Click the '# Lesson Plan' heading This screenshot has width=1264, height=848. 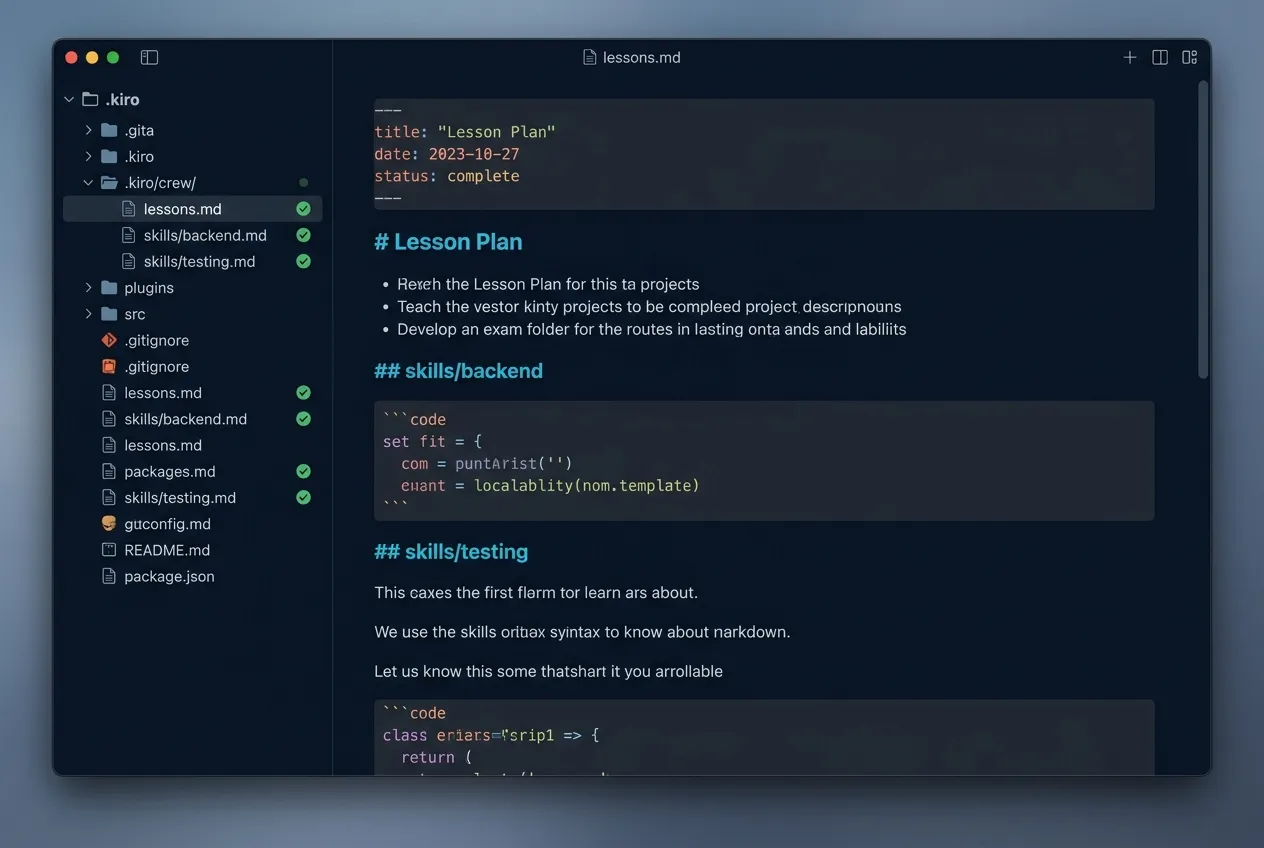click(448, 242)
